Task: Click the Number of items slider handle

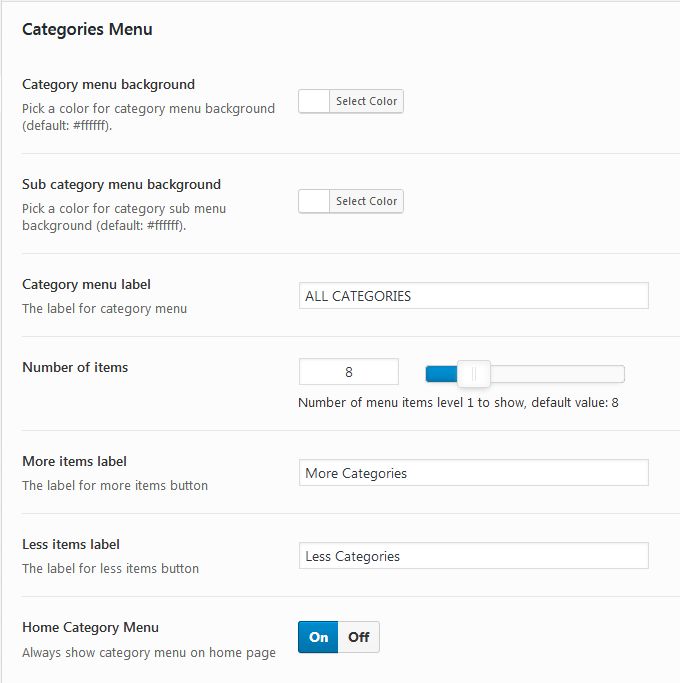Action: pyautogui.click(x=474, y=374)
